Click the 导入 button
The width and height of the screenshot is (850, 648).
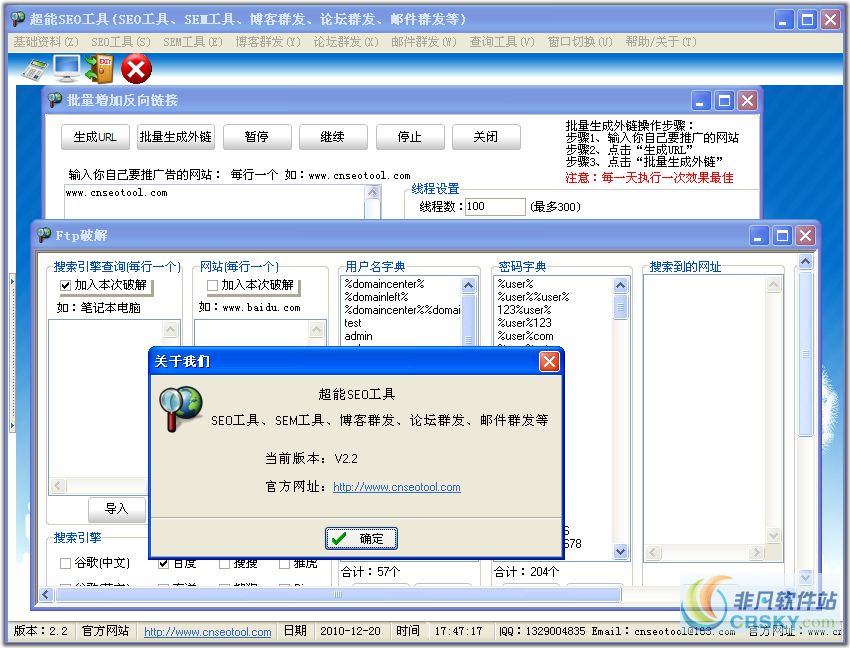pyautogui.click(x=117, y=509)
